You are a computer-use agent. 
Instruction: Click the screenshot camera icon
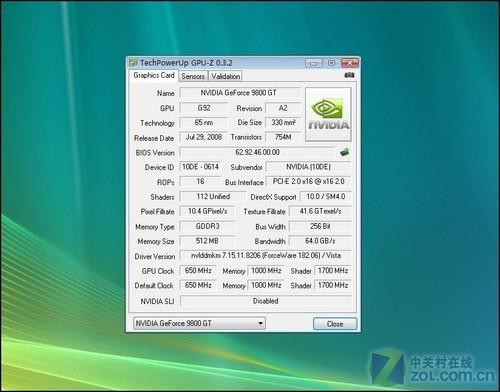349,75
